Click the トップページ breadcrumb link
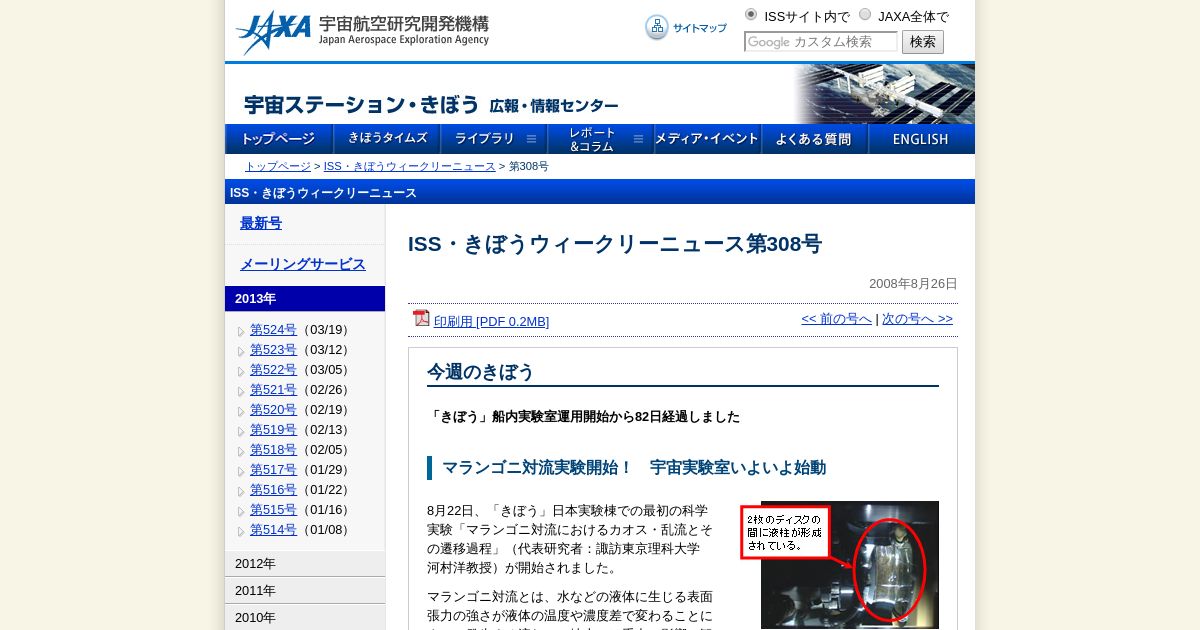 (278, 166)
